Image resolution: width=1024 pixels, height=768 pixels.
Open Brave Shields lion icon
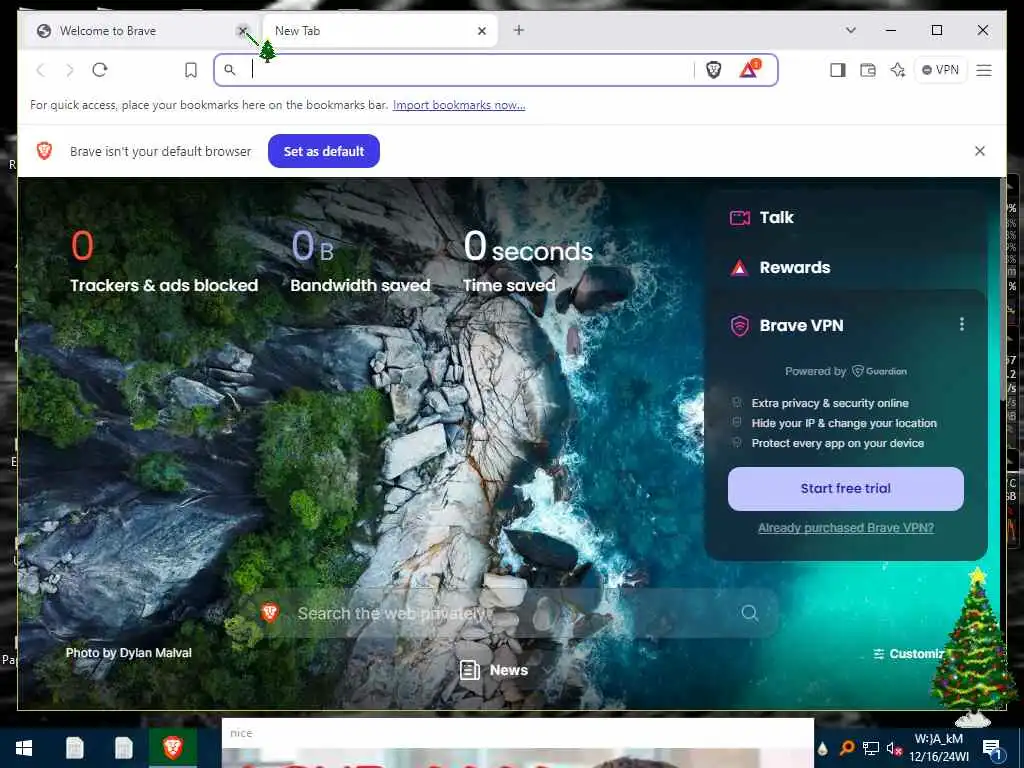pyautogui.click(x=714, y=70)
